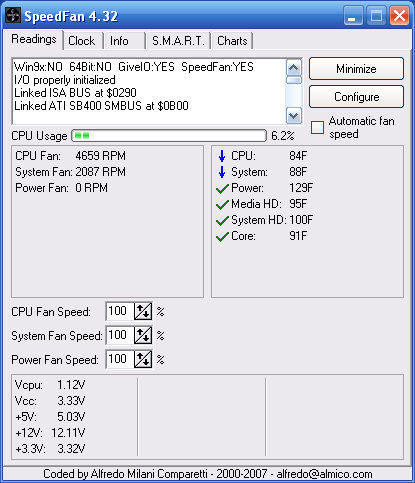Click the CPU Usage progress bar
Image resolution: width=415 pixels, height=483 pixels.
(169, 136)
